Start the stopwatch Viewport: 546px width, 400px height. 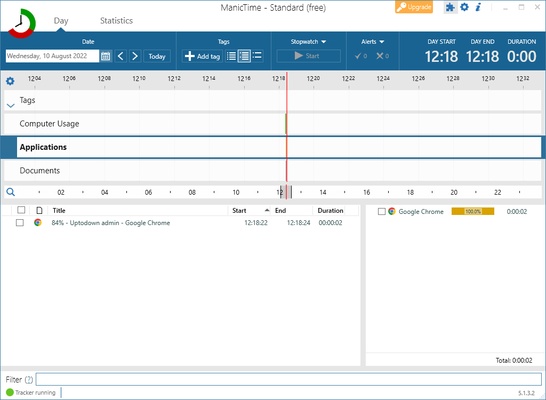point(308,56)
